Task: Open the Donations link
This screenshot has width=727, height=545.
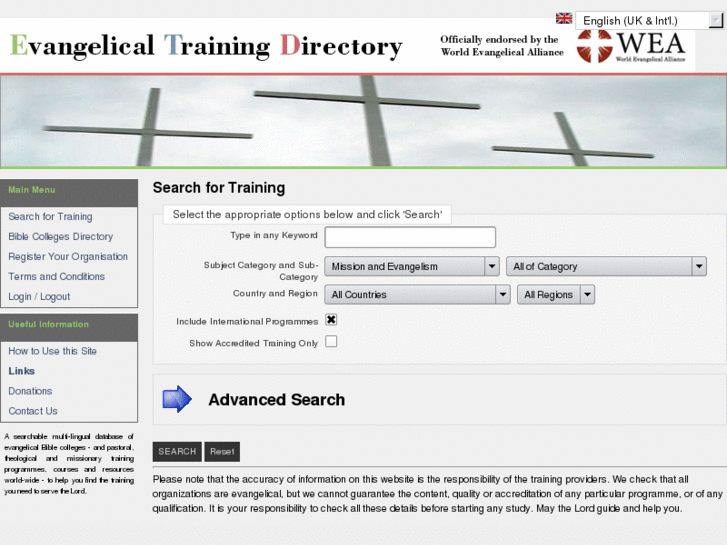Action: pyautogui.click(x=30, y=391)
